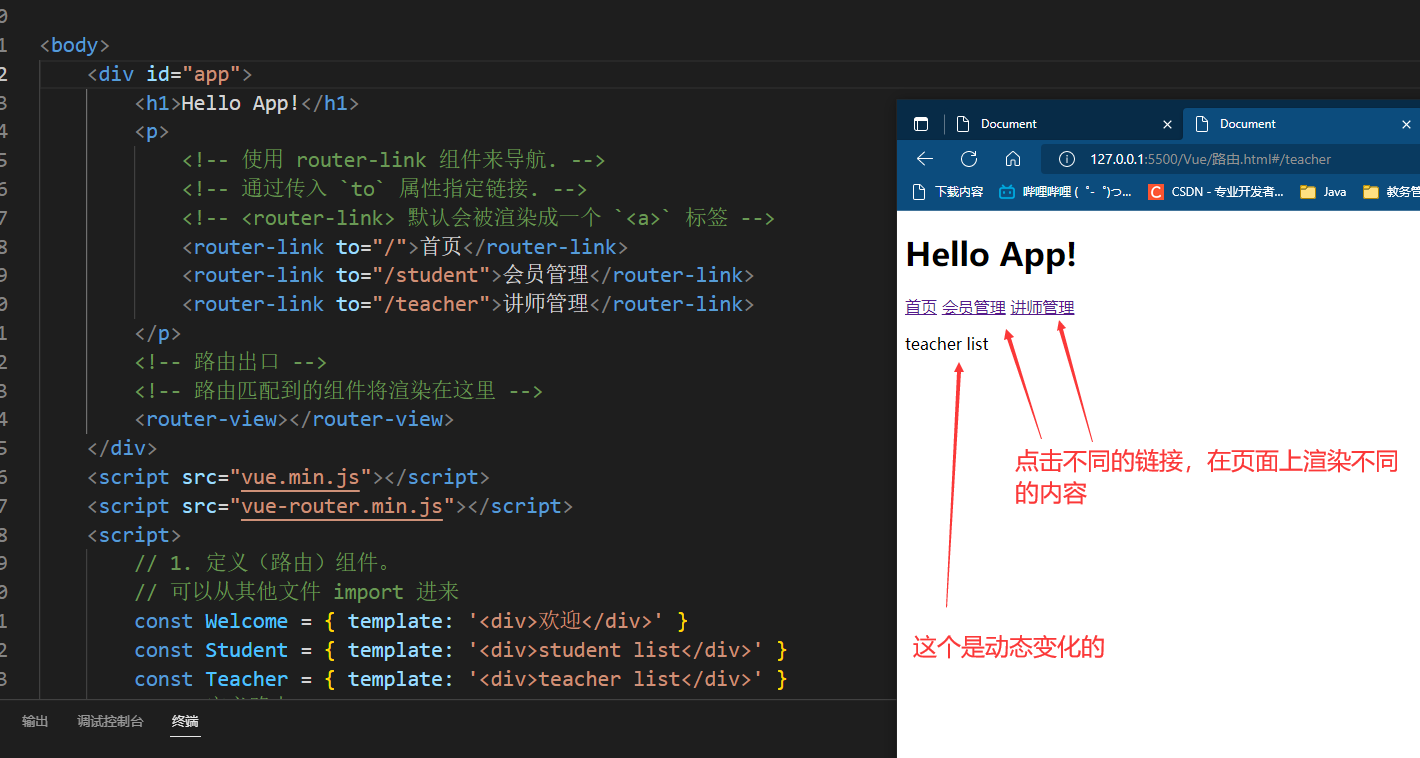
Task: Open the 教务管 bookmarks folder
Action: pos(1391,192)
